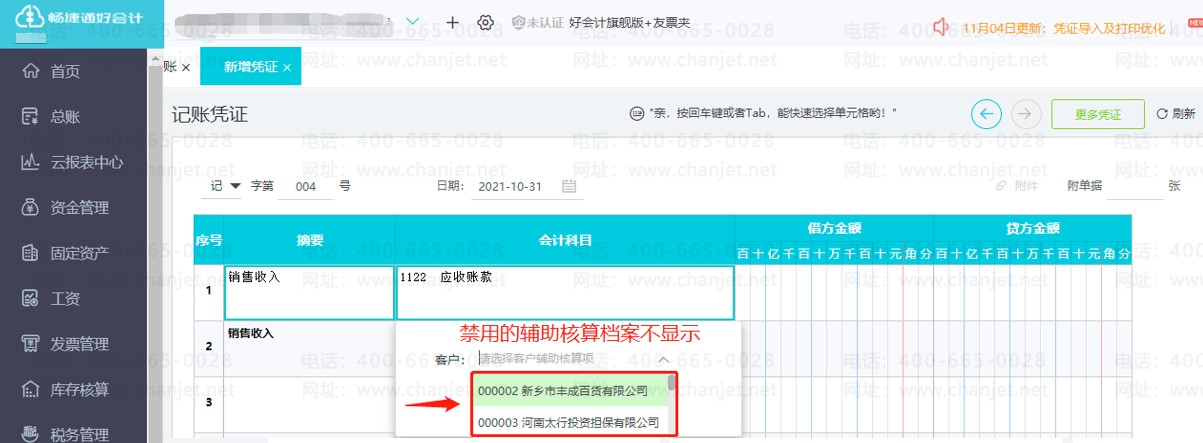Open 总账 in the sidebar
The width and height of the screenshot is (1203, 443).
(x=65, y=117)
